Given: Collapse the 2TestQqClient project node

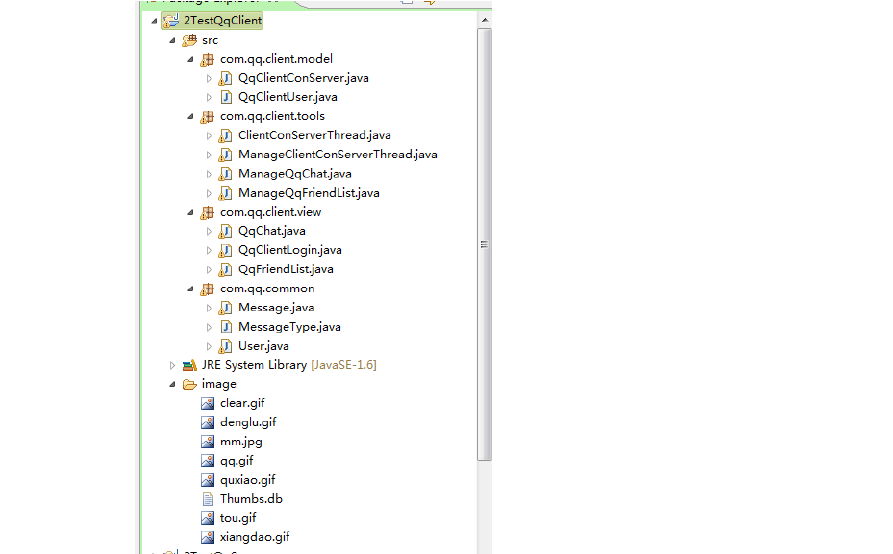Looking at the screenshot, I should point(154,21).
